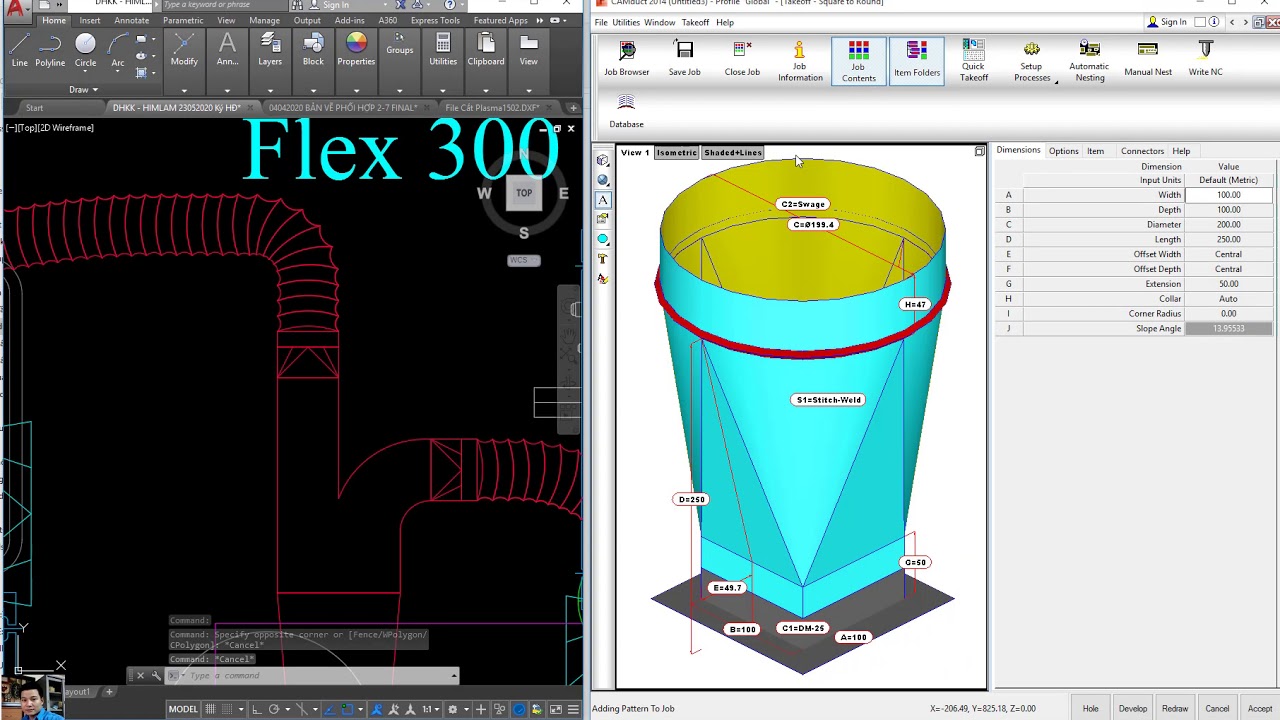Screen dimensions: 1280x720
Task: Open Item Folders
Action: click(917, 61)
